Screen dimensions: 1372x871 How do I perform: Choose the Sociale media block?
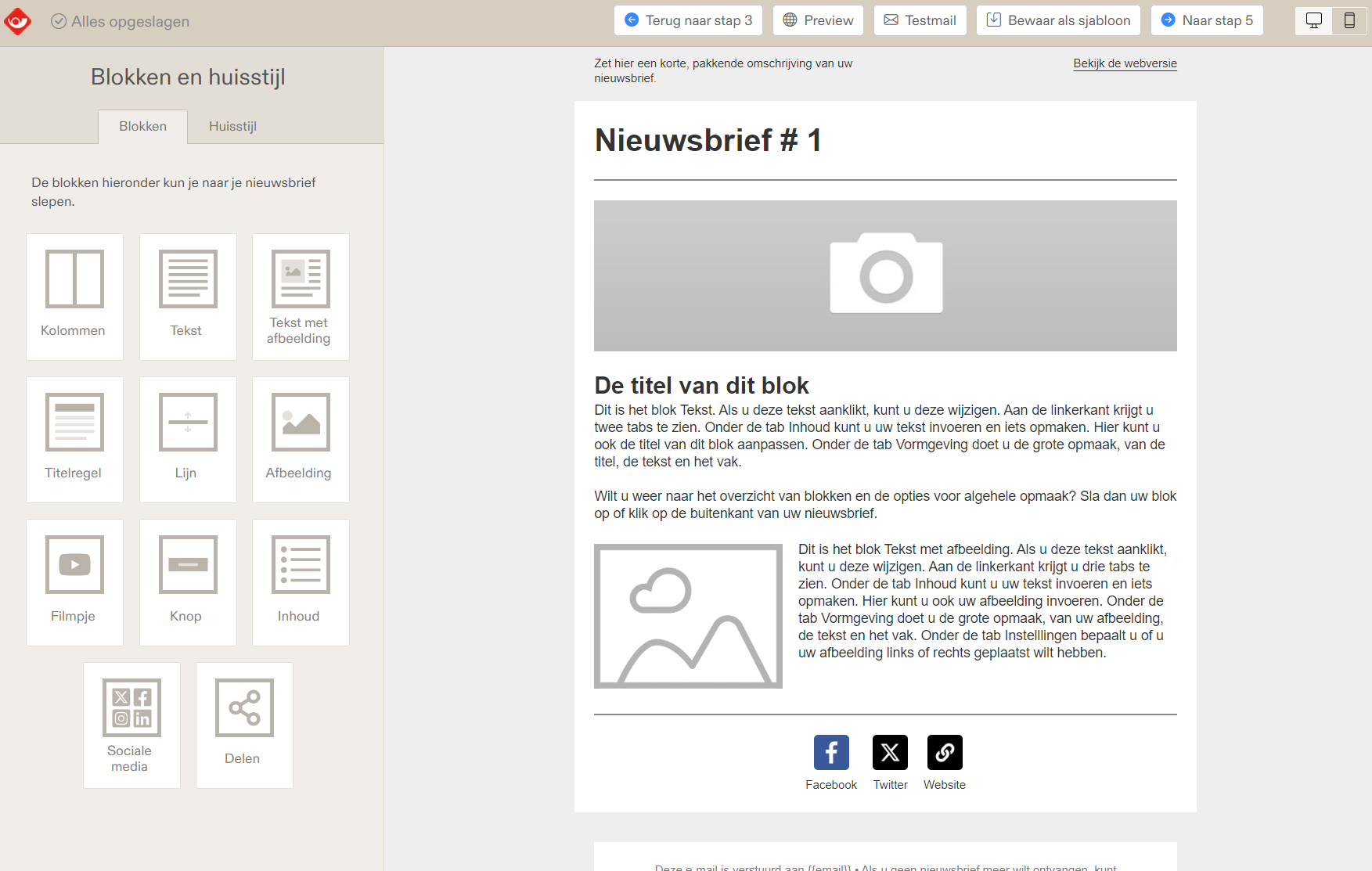pos(131,725)
